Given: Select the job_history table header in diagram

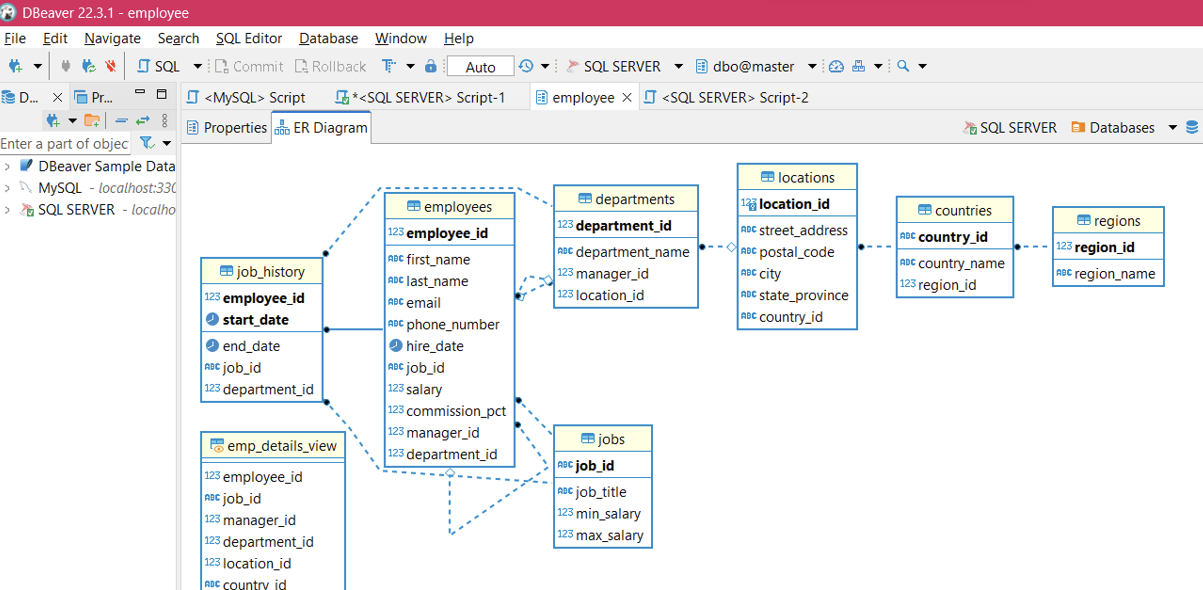Looking at the screenshot, I should point(262,271).
